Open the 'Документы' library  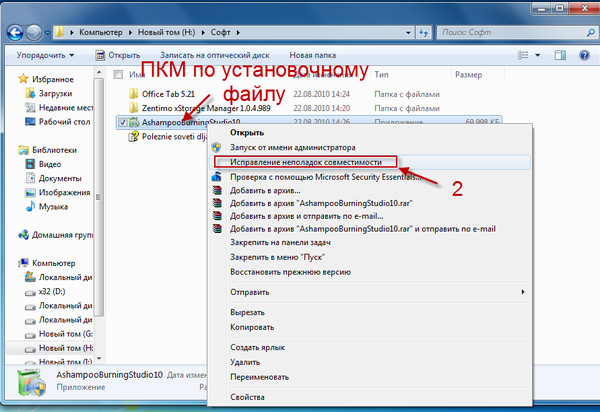point(60,178)
